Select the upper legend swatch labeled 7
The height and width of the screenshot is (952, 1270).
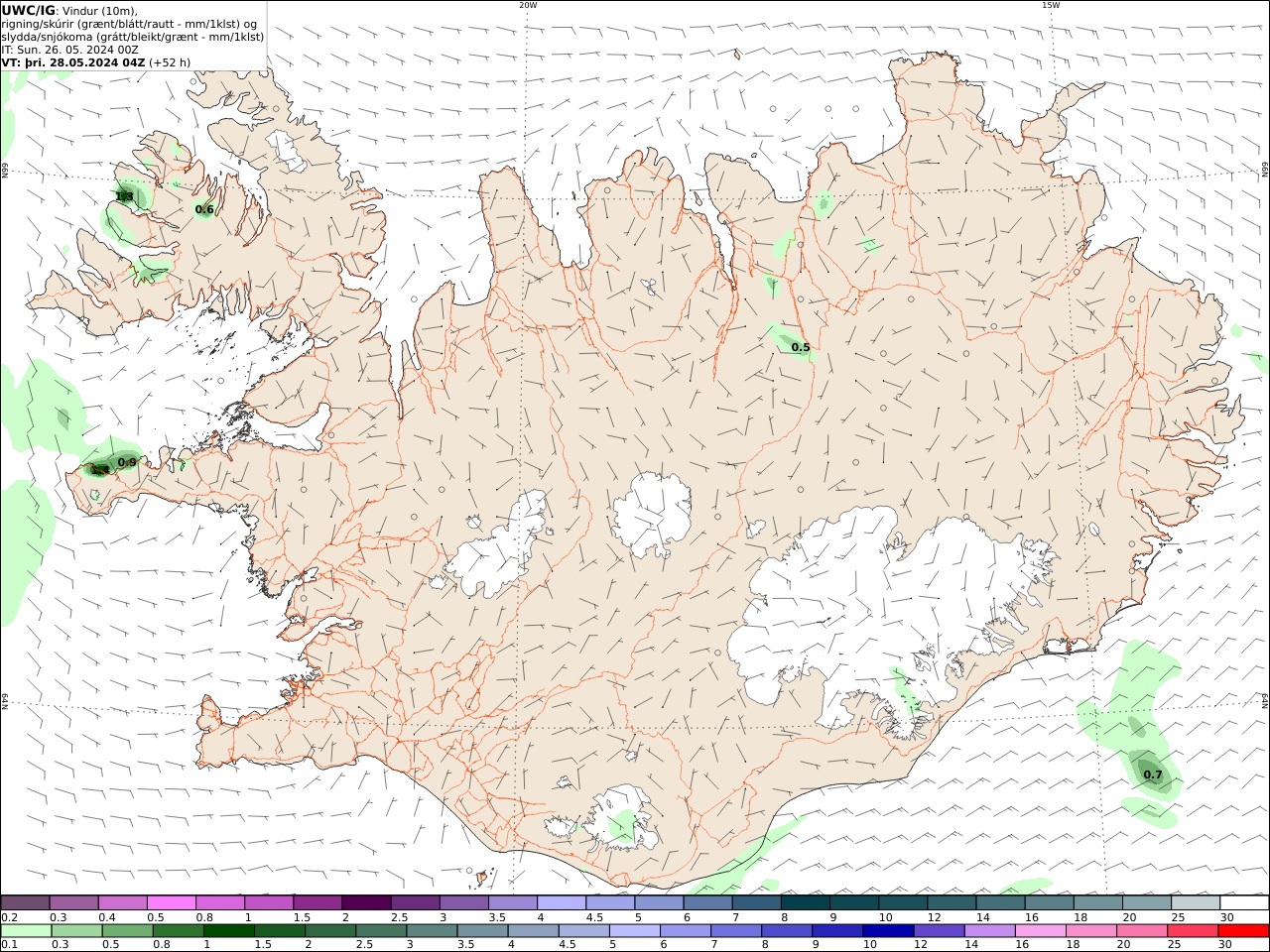tap(755, 902)
